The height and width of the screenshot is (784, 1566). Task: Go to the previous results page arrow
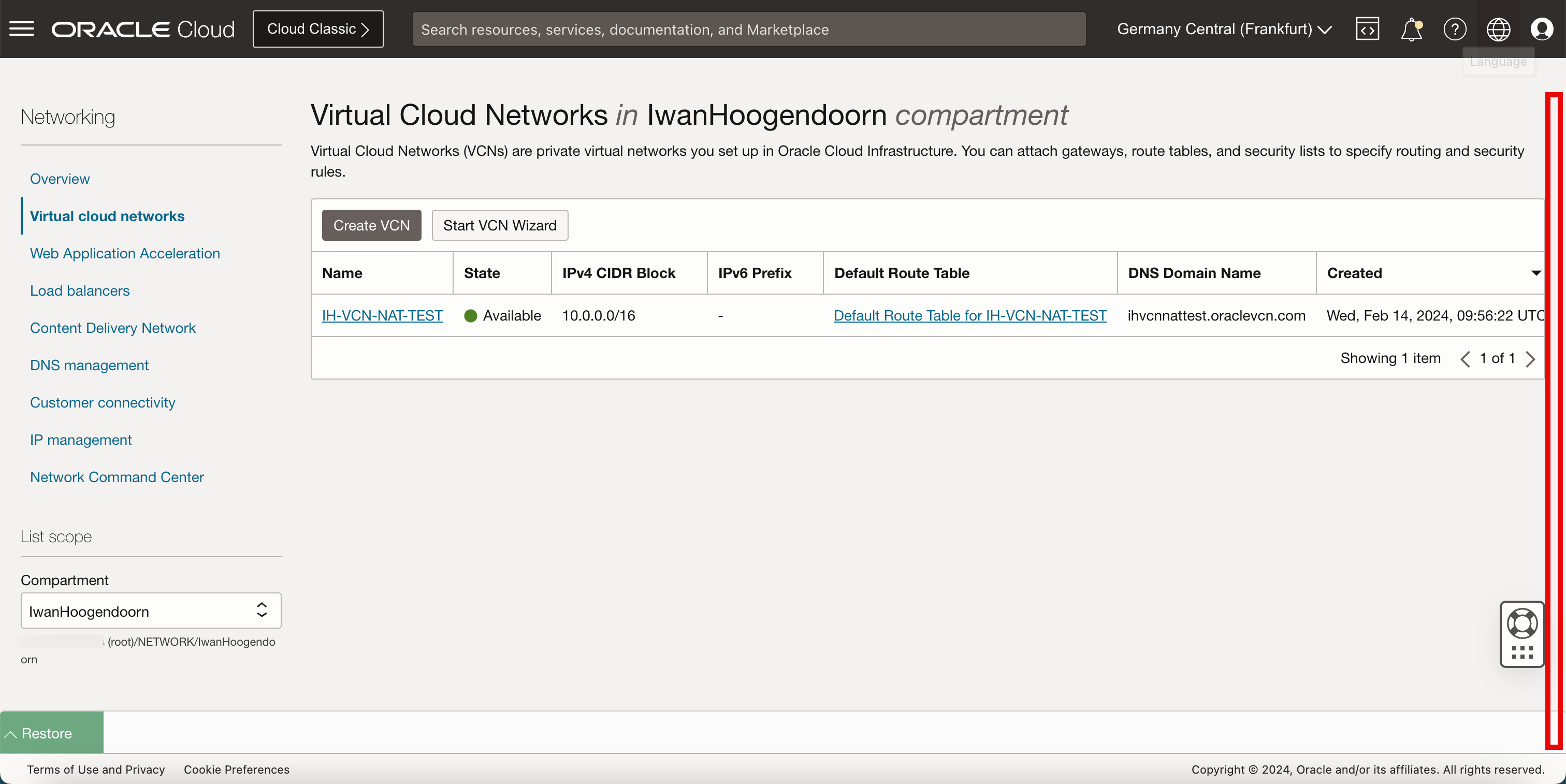click(x=1465, y=358)
